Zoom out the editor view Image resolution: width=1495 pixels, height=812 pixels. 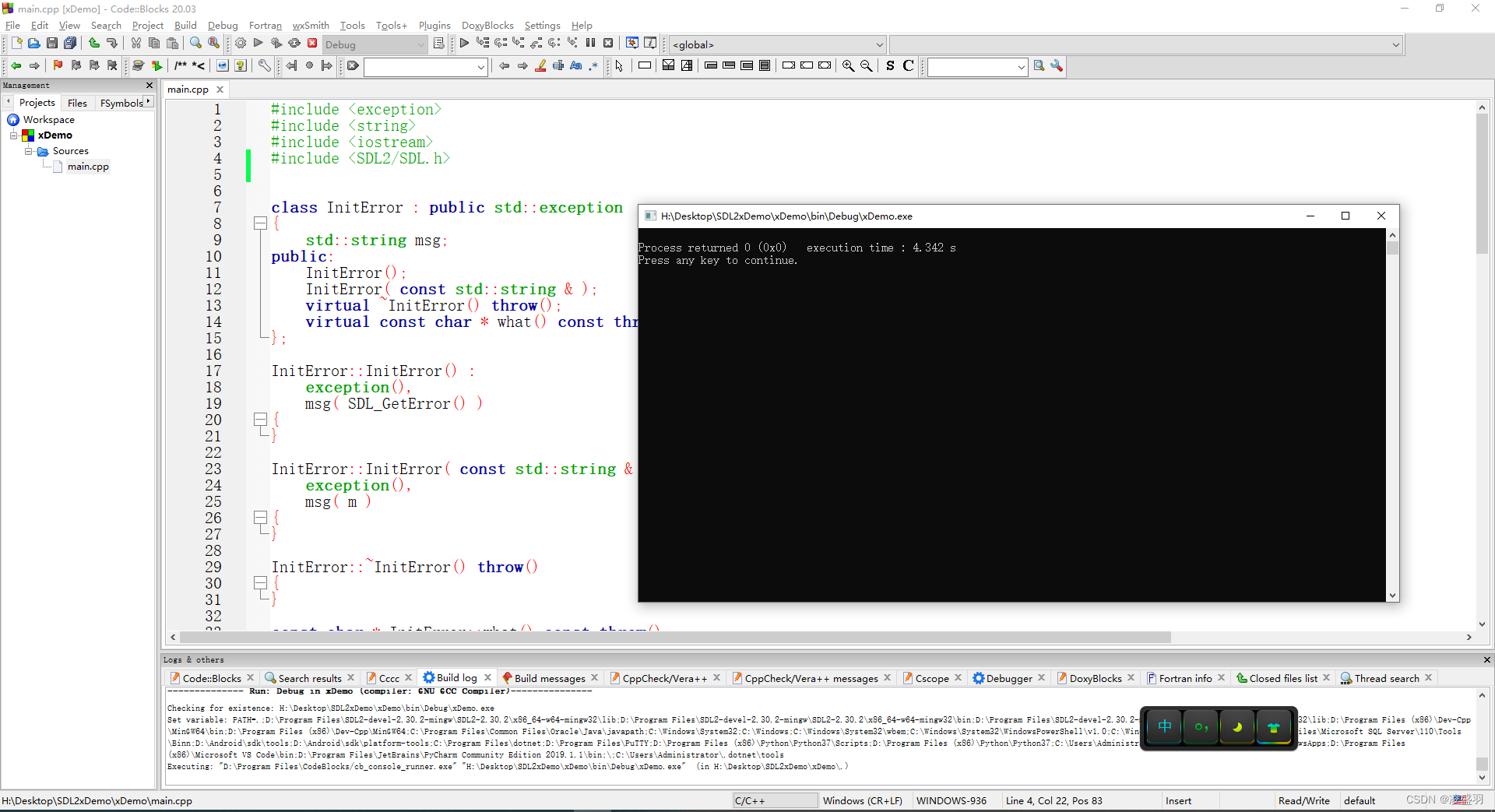tap(866, 66)
